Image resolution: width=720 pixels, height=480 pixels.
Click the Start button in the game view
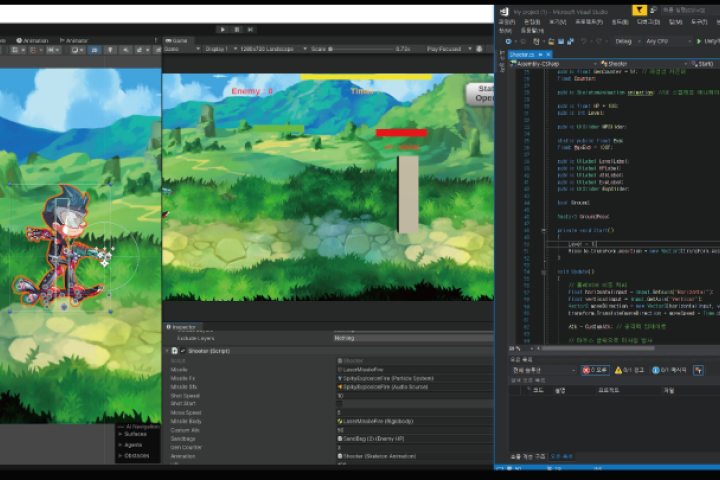click(x=480, y=94)
